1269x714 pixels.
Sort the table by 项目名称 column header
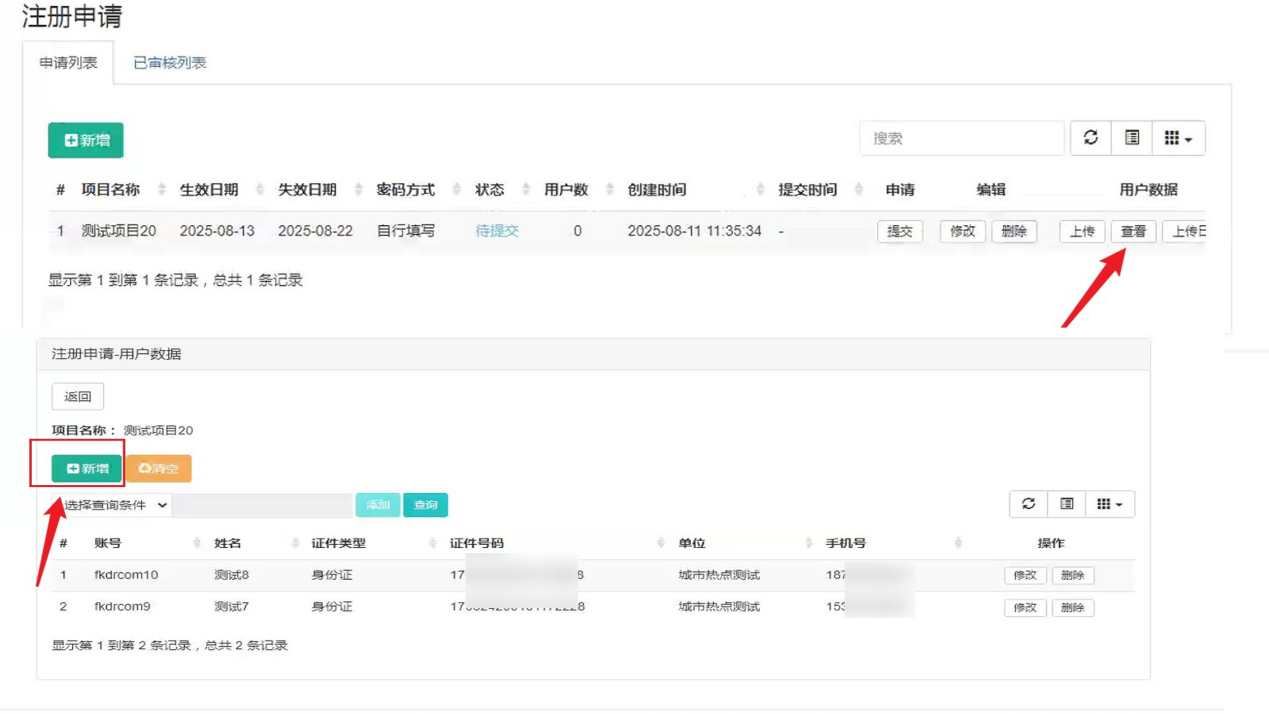pyautogui.click(x=110, y=190)
